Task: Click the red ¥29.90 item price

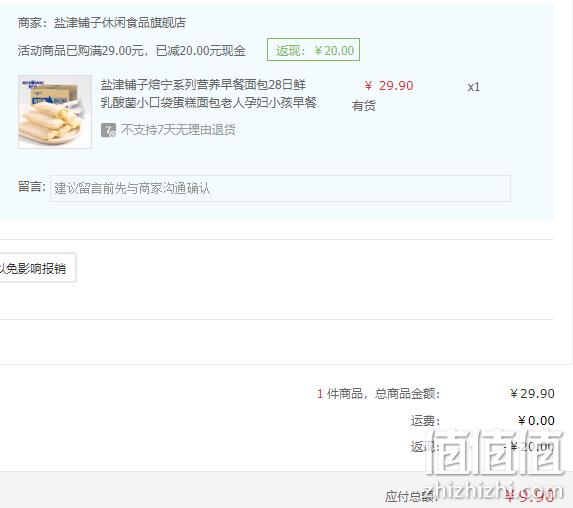Action: (x=389, y=86)
